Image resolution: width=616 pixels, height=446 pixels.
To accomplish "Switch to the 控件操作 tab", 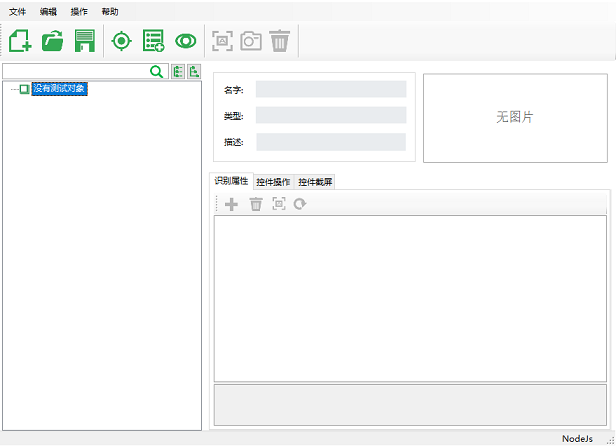I will pyautogui.click(x=273, y=182).
